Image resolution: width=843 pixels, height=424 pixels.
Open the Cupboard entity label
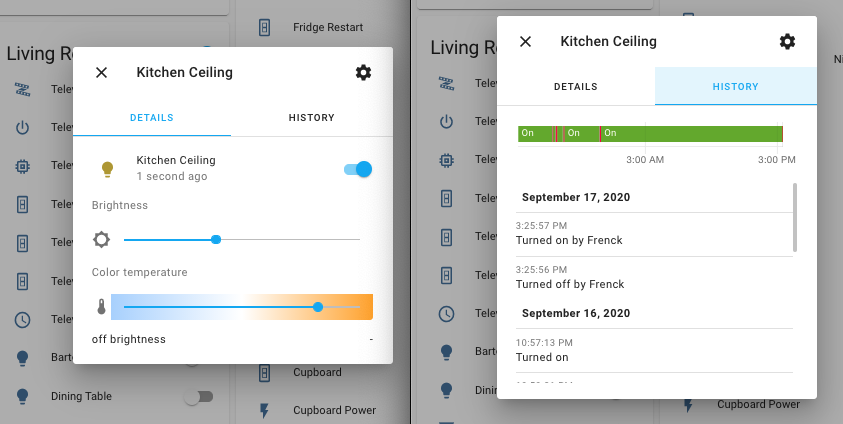point(317,373)
